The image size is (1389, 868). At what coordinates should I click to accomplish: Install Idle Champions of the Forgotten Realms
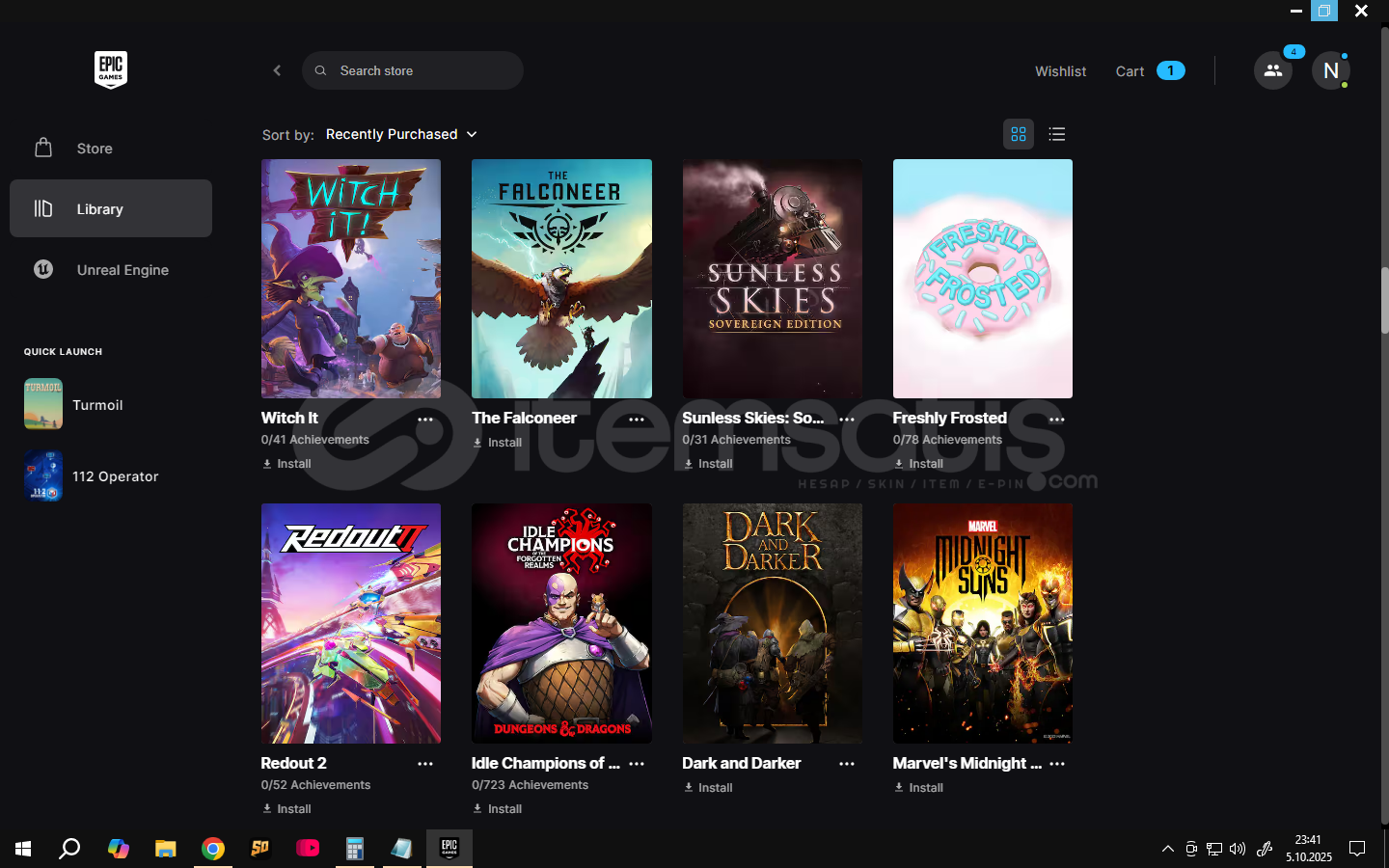click(x=498, y=809)
